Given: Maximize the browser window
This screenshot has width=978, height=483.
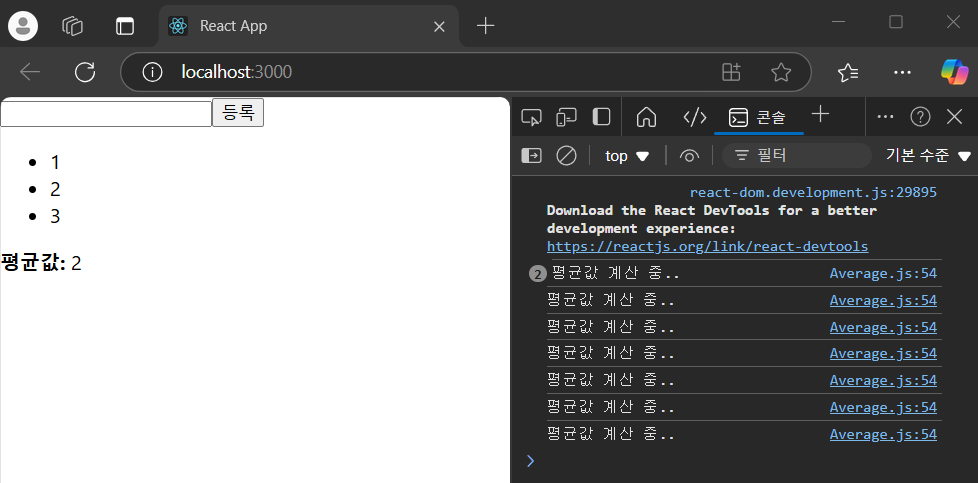Looking at the screenshot, I should coord(896,22).
